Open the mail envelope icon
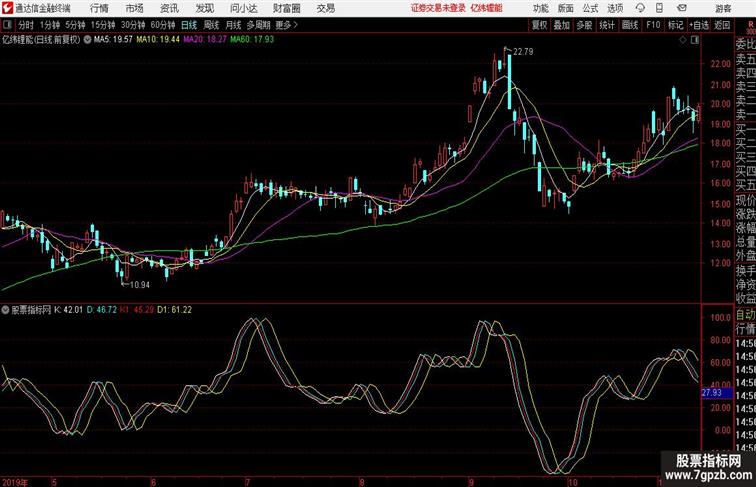756x487 pixels. 682,8
